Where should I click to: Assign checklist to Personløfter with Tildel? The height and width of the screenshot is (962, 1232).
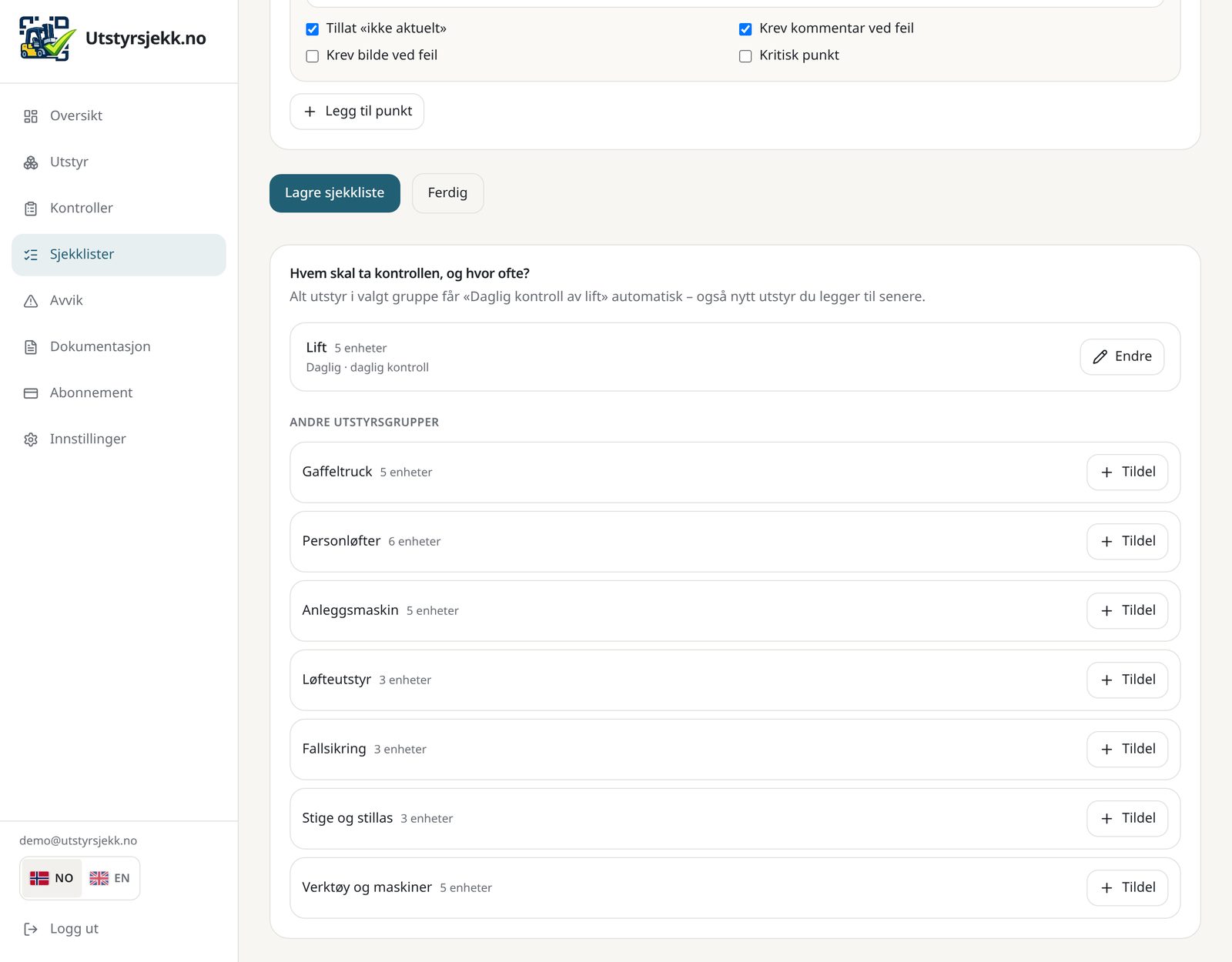coord(1127,542)
